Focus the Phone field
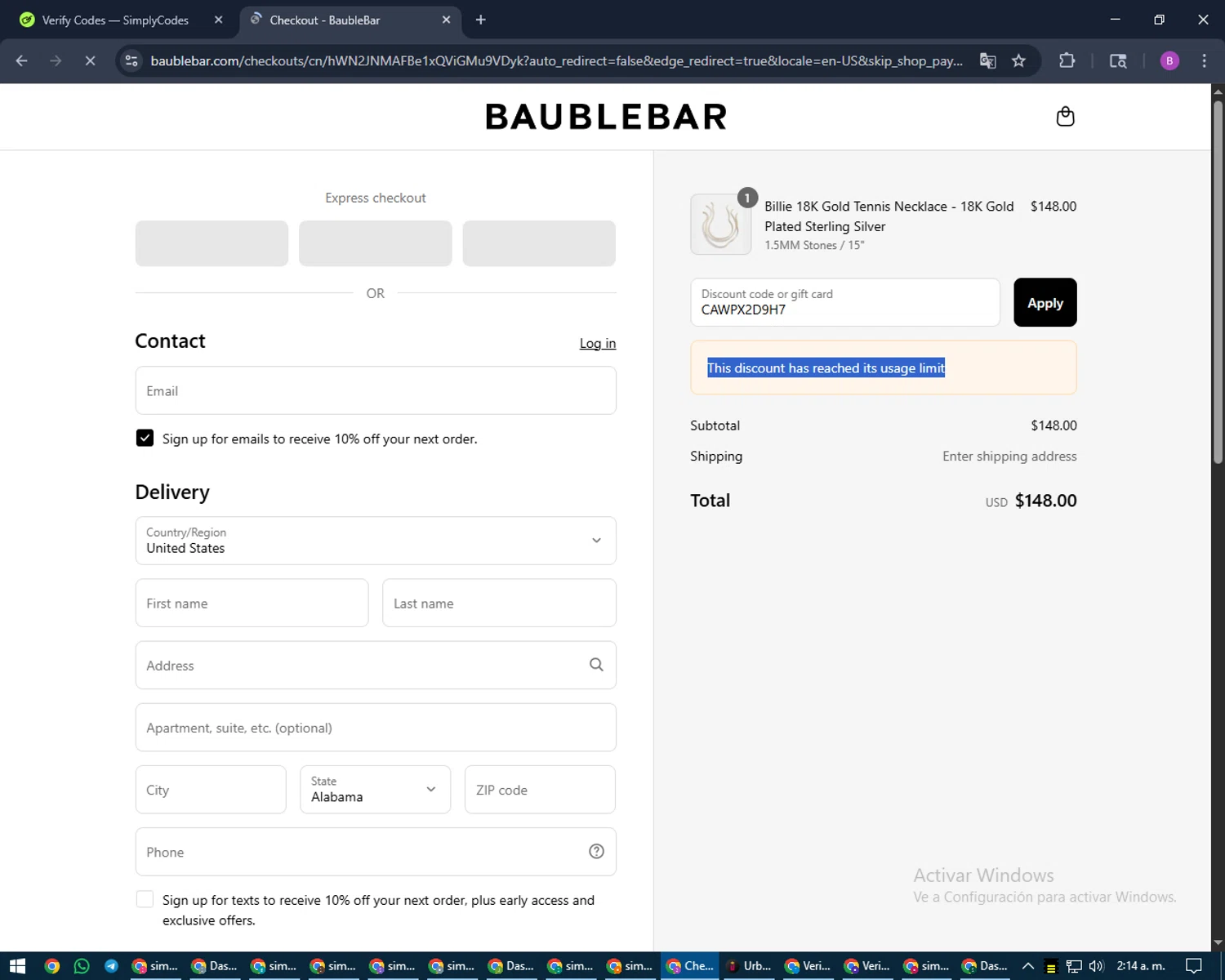This screenshot has width=1225, height=980. click(376, 852)
